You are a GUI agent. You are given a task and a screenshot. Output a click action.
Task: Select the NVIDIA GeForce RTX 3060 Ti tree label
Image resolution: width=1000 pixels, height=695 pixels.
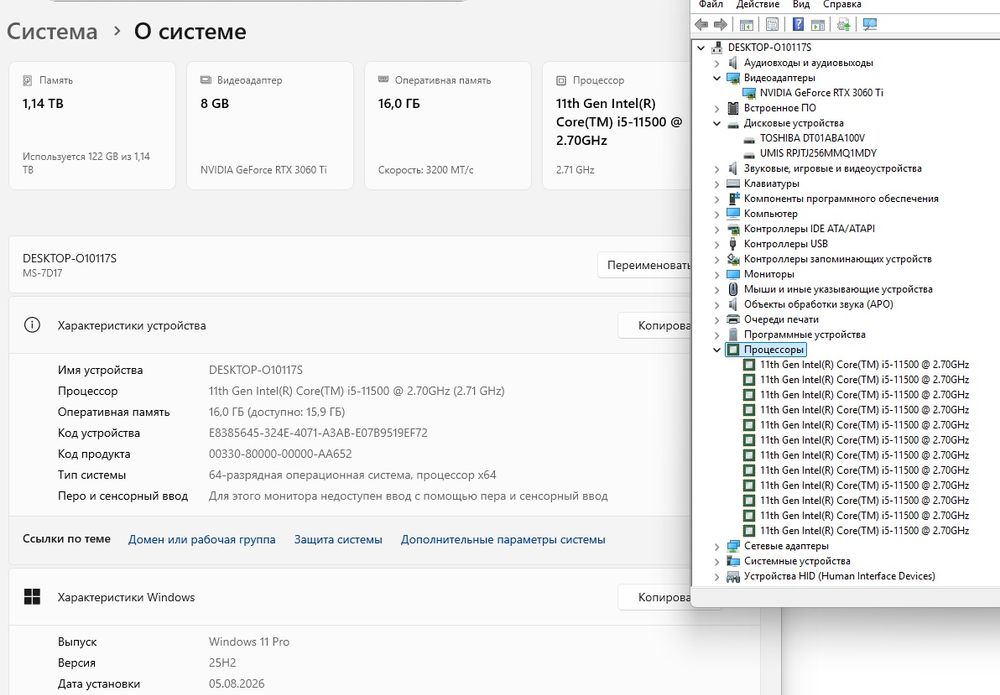(x=821, y=93)
